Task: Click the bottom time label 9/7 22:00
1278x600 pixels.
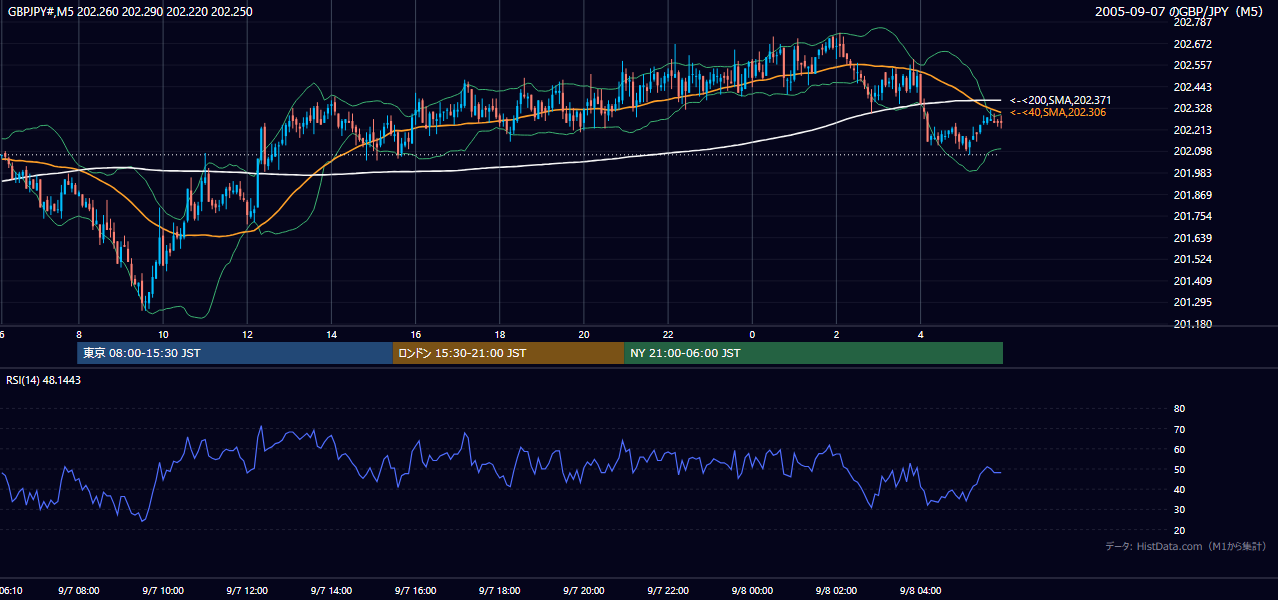Action: click(x=667, y=591)
